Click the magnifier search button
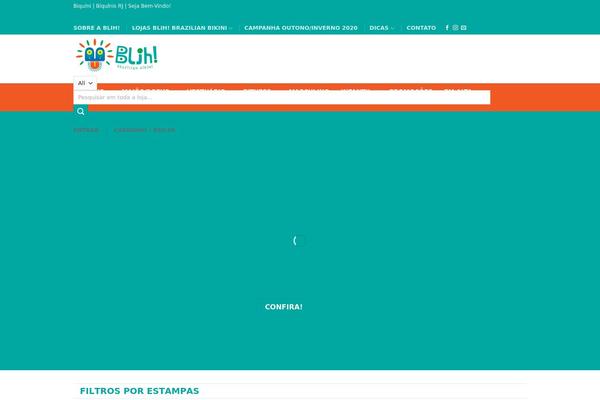 pyautogui.click(x=80, y=111)
